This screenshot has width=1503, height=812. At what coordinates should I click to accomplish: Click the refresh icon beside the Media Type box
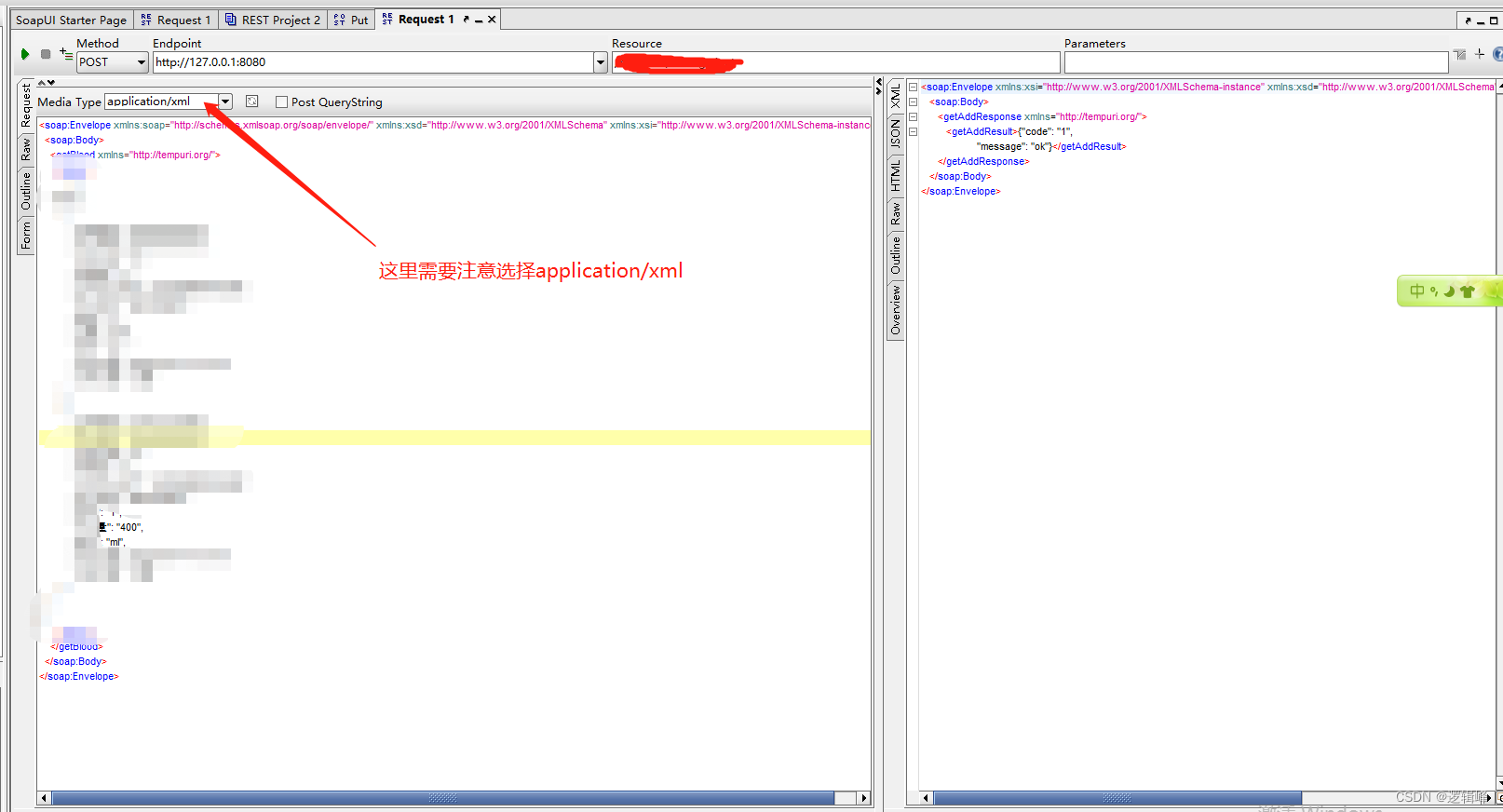[251, 101]
